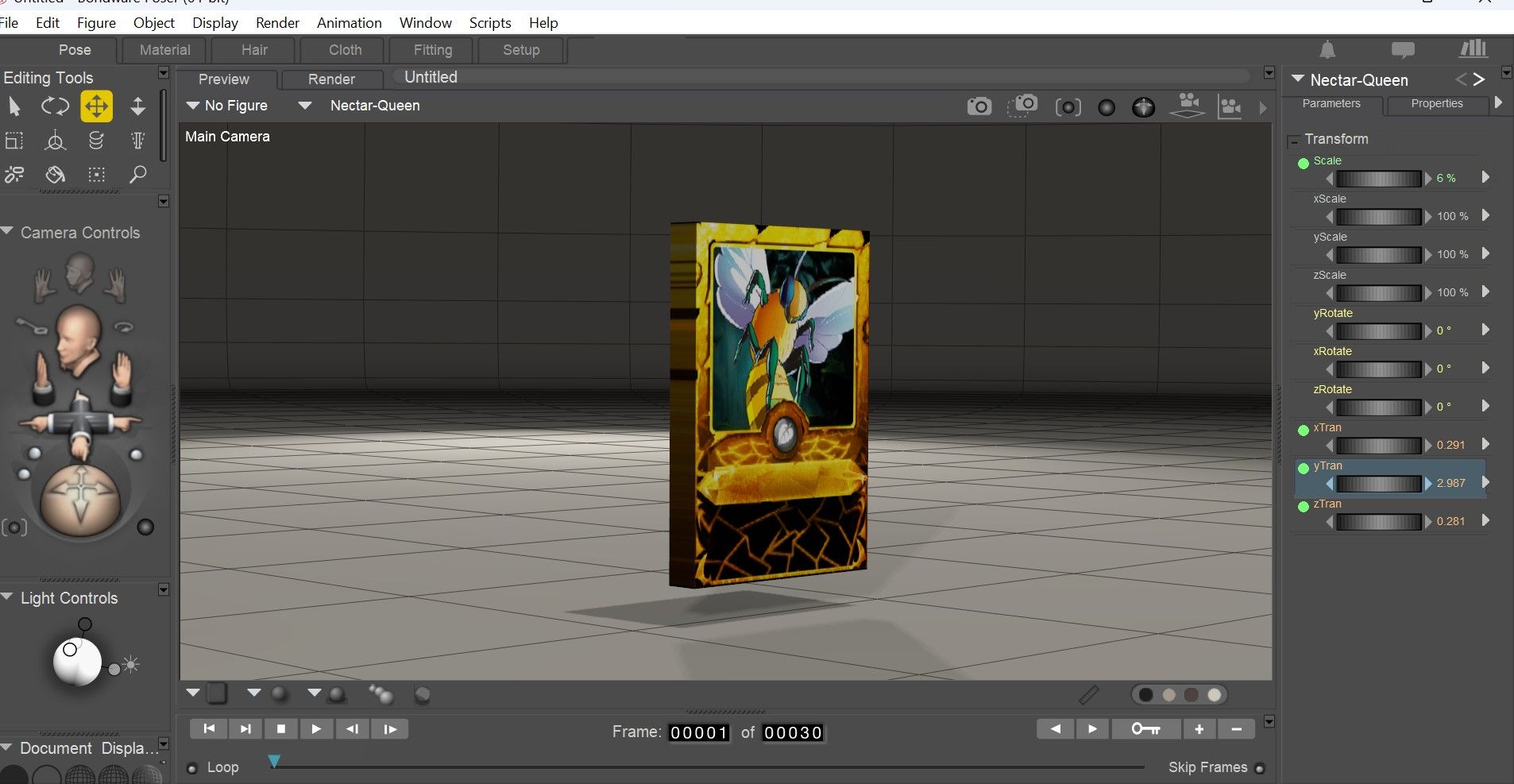The height and width of the screenshot is (784, 1514).
Task: Switch to the Material room tab
Action: (164, 50)
